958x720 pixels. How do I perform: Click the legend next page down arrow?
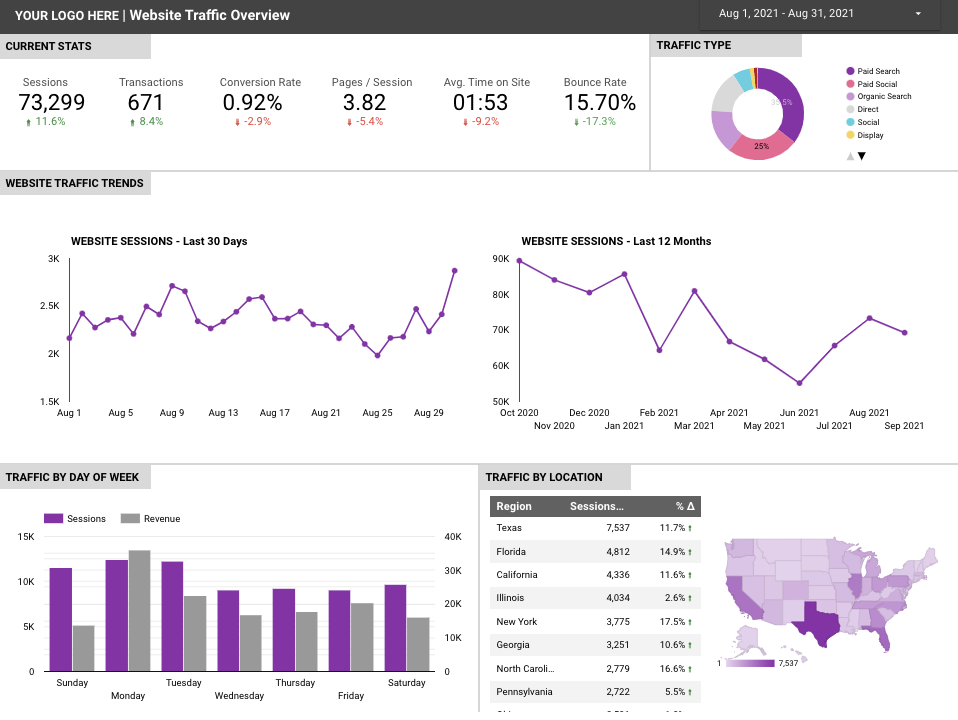pyautogui.click(x=861, y=156)
